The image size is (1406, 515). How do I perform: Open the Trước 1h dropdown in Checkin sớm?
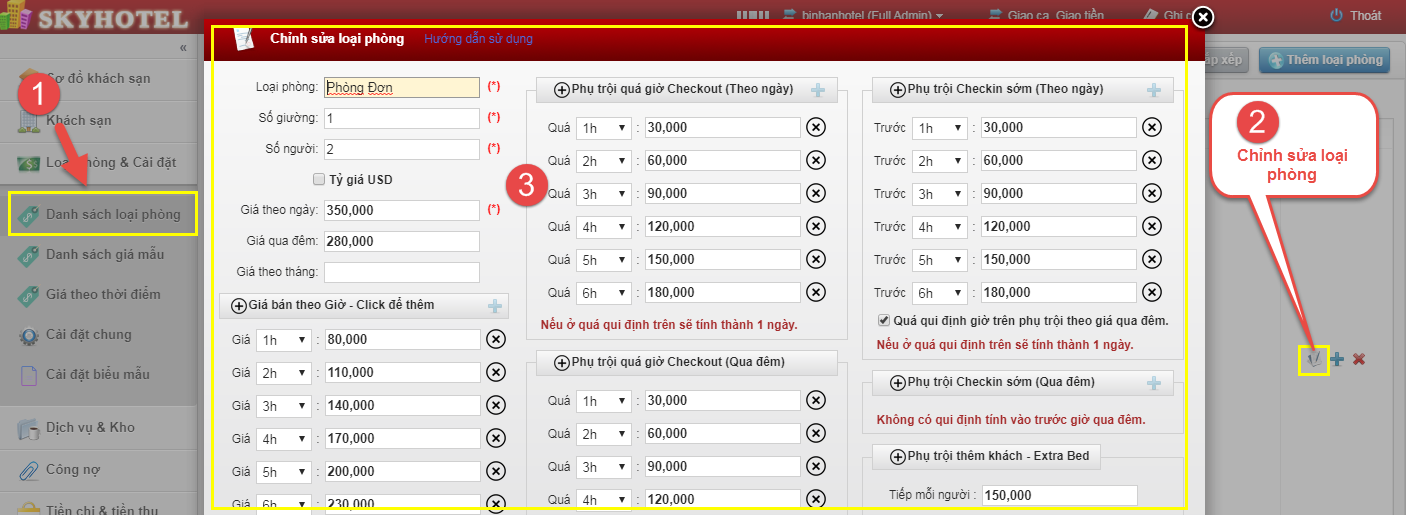click(940, 127)
